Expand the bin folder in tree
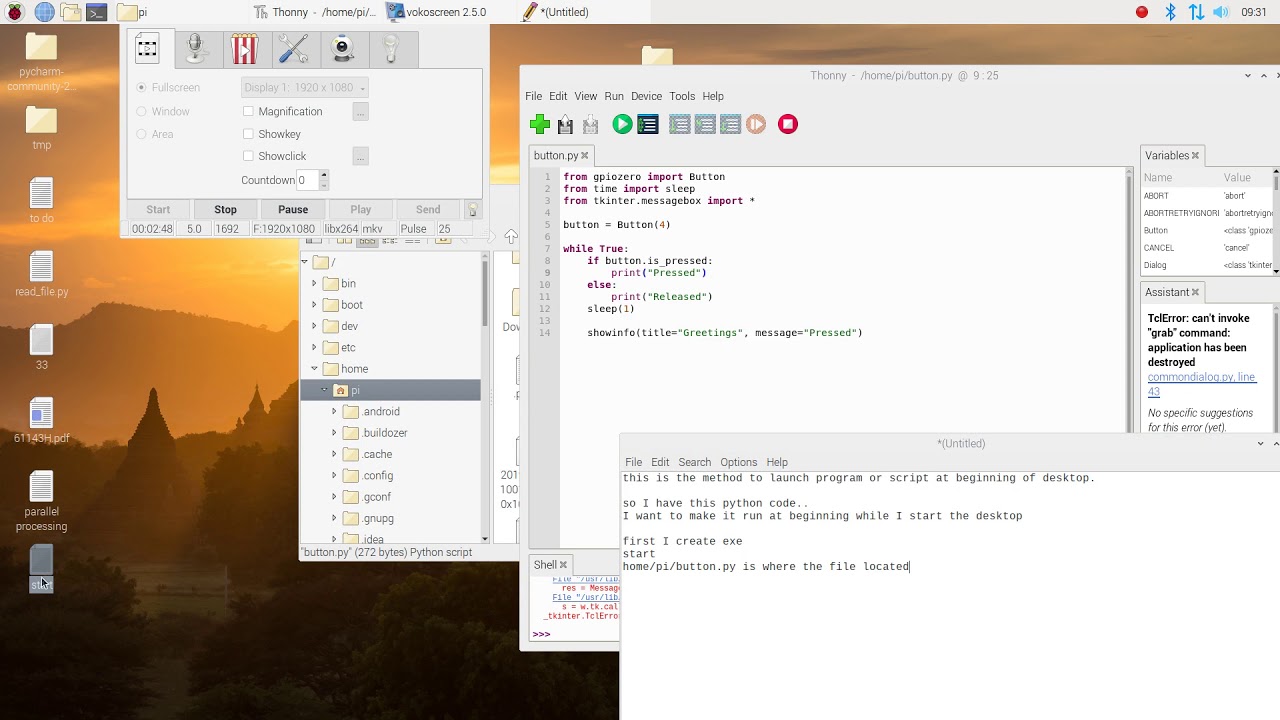 [314, 284]
